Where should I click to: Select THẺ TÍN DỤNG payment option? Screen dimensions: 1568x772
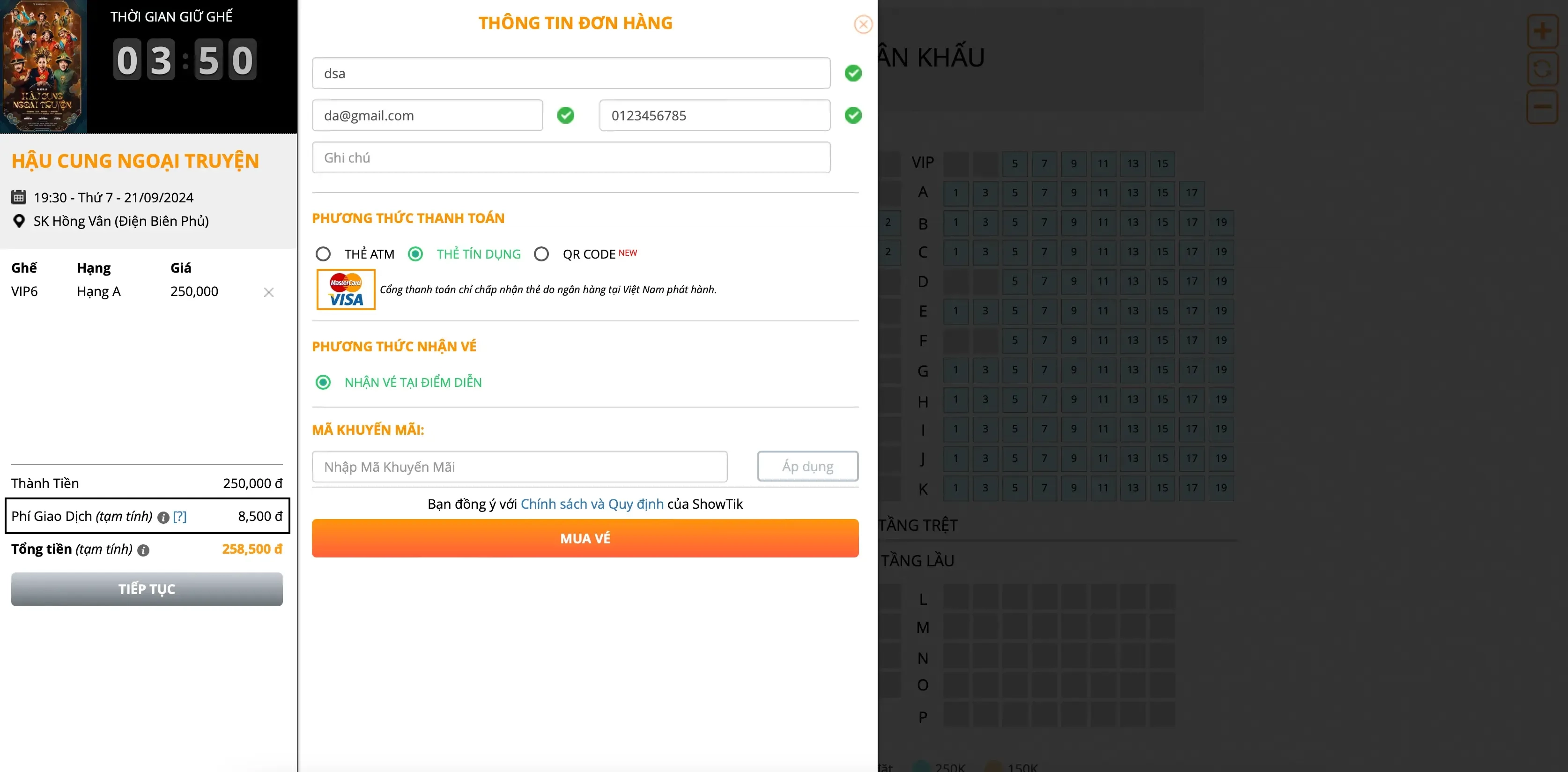pyautogui.click(x=416, y=254)
